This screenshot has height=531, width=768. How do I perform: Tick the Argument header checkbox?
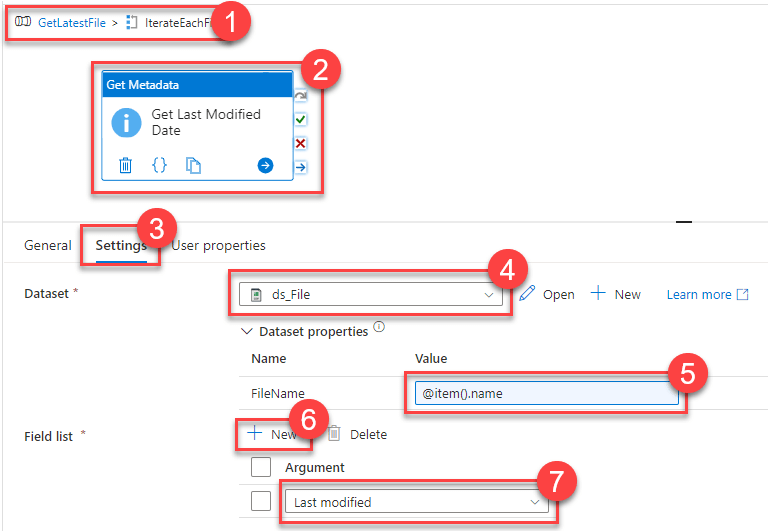click(261, 467)
